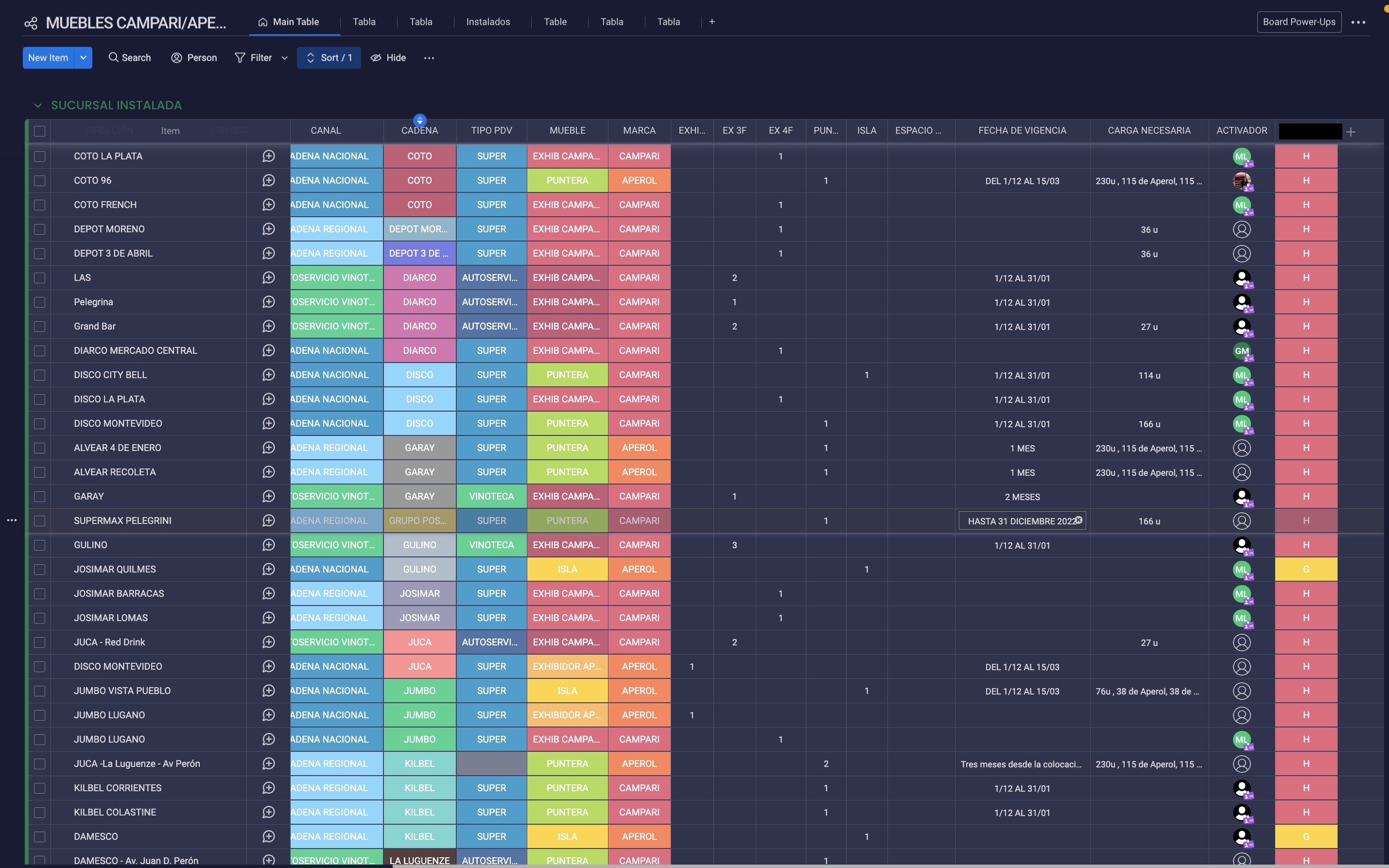This screenshot has height=868, width=1389.
Task: Click the add column plus icon
Action: point(1351,131)
